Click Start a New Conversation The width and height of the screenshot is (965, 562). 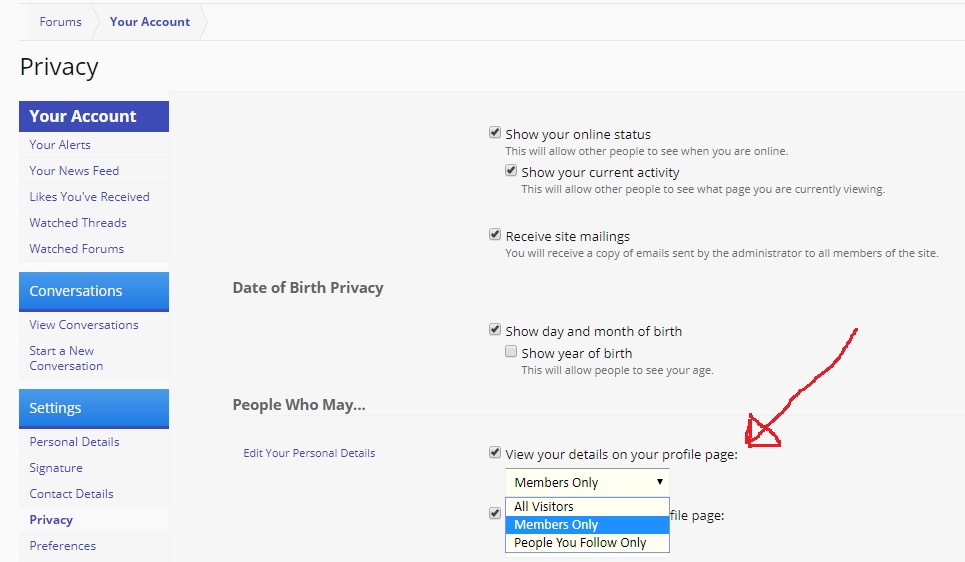pos(66,358)
